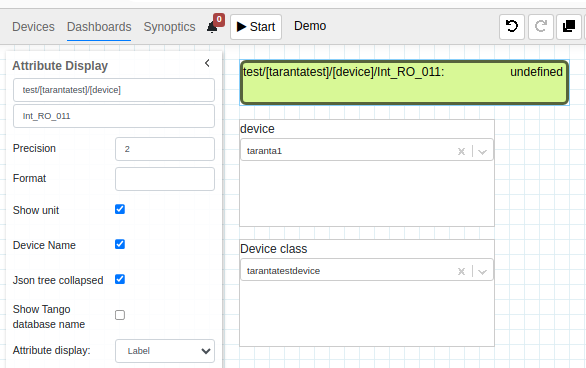Open the Attribute display Label dropdown
This screenshot has width=586, height=368.
[165, 351]
